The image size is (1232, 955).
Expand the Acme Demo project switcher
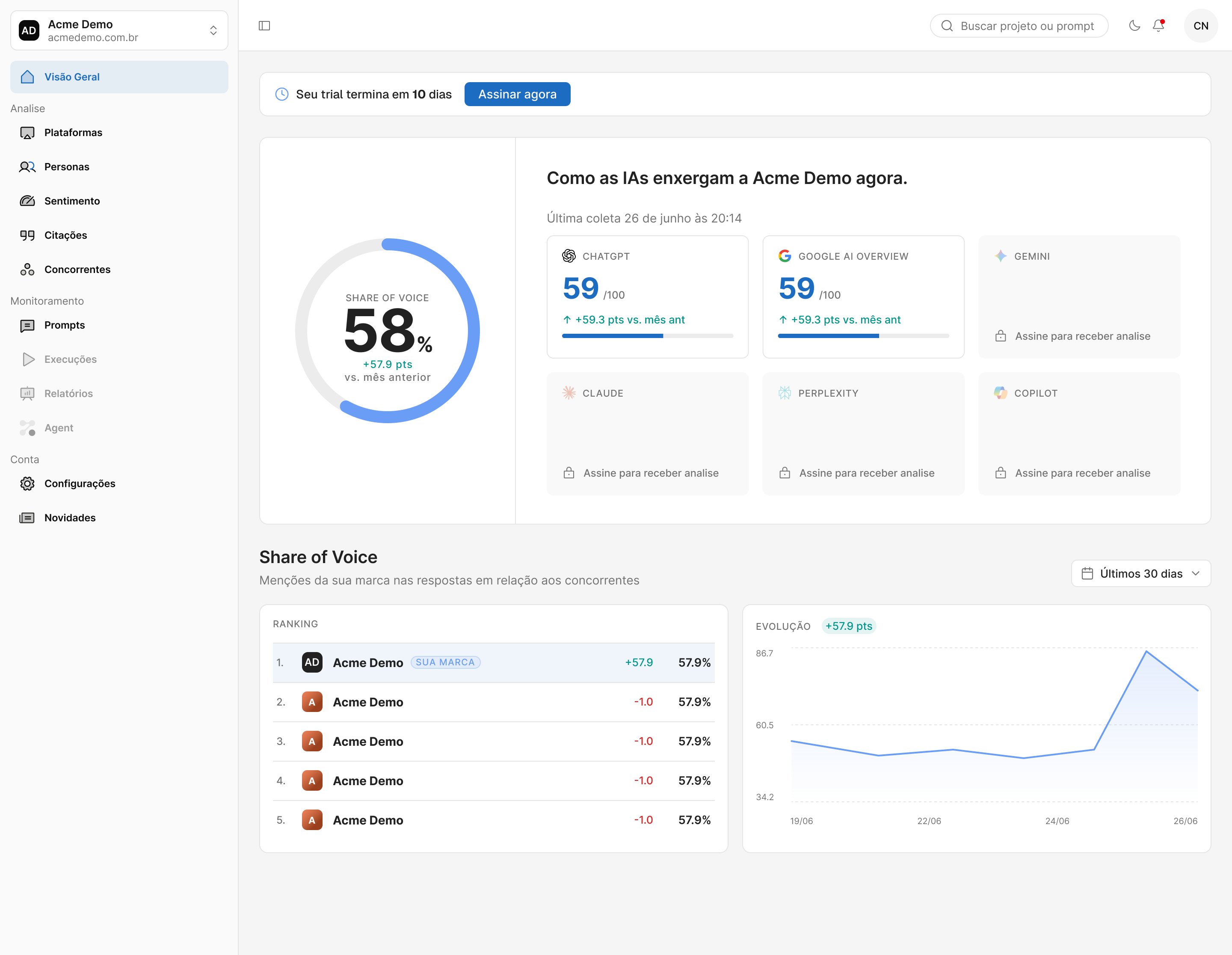[x=119, y=30]
